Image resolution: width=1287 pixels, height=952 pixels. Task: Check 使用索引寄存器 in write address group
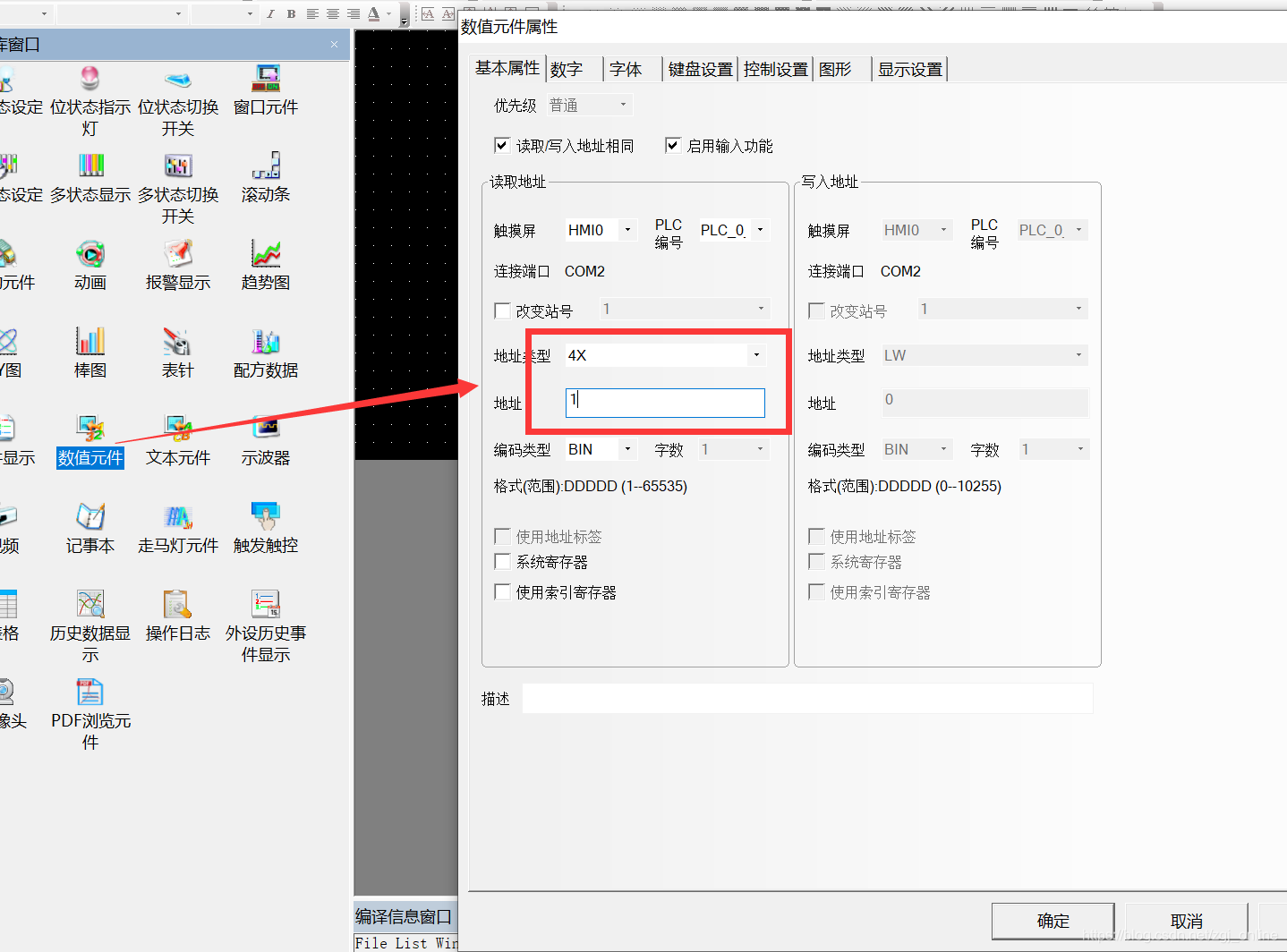pyautogui.click(x=816, y=591)
